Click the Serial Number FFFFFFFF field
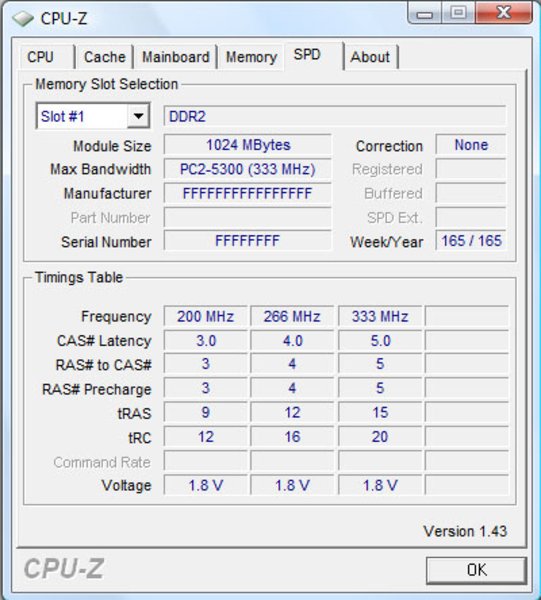The width and height of the screenshot is (541, 600). pyautogui.click(x=248, y=241)
